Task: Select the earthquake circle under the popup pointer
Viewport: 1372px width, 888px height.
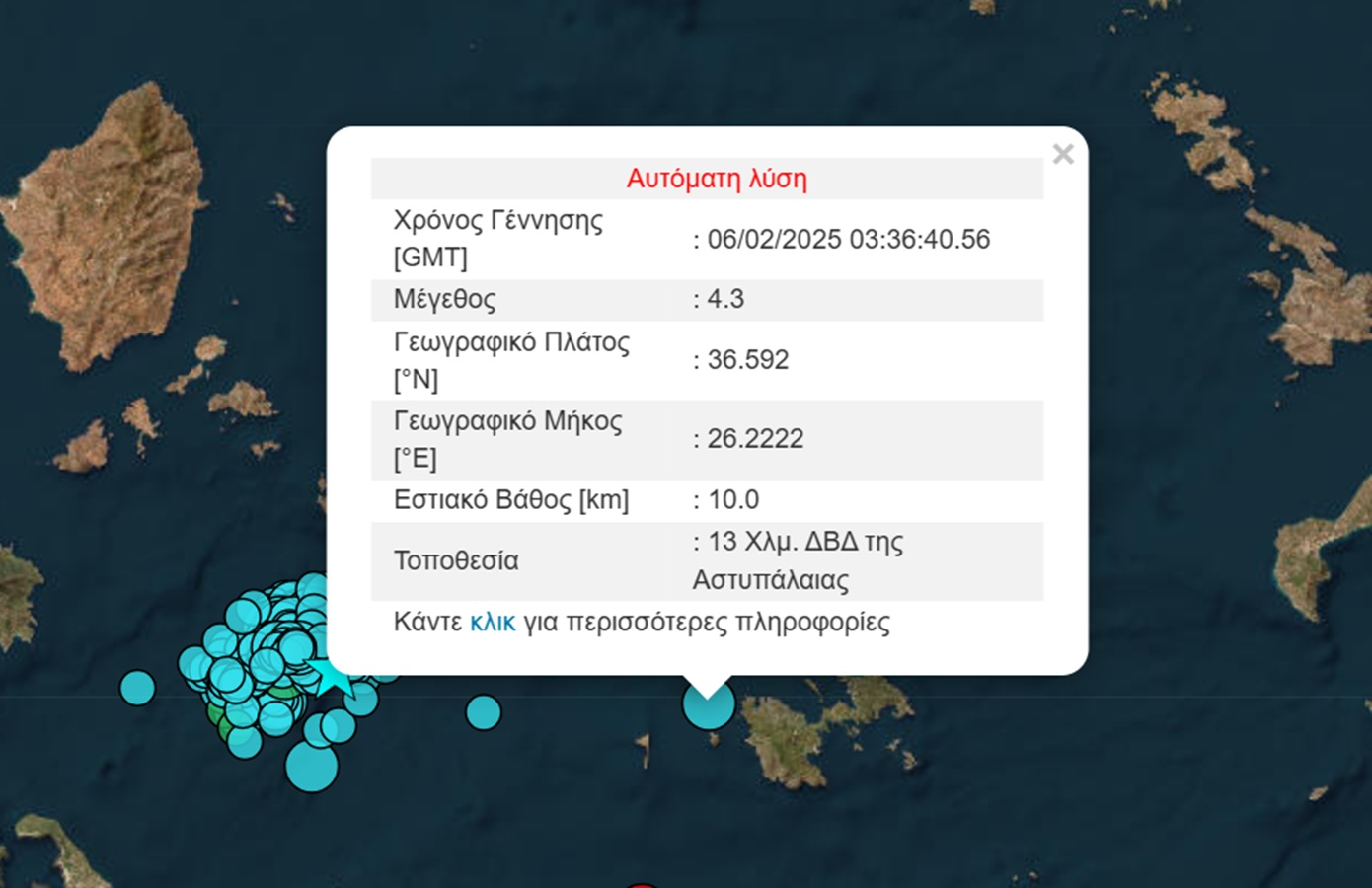Action: (709, 704)
